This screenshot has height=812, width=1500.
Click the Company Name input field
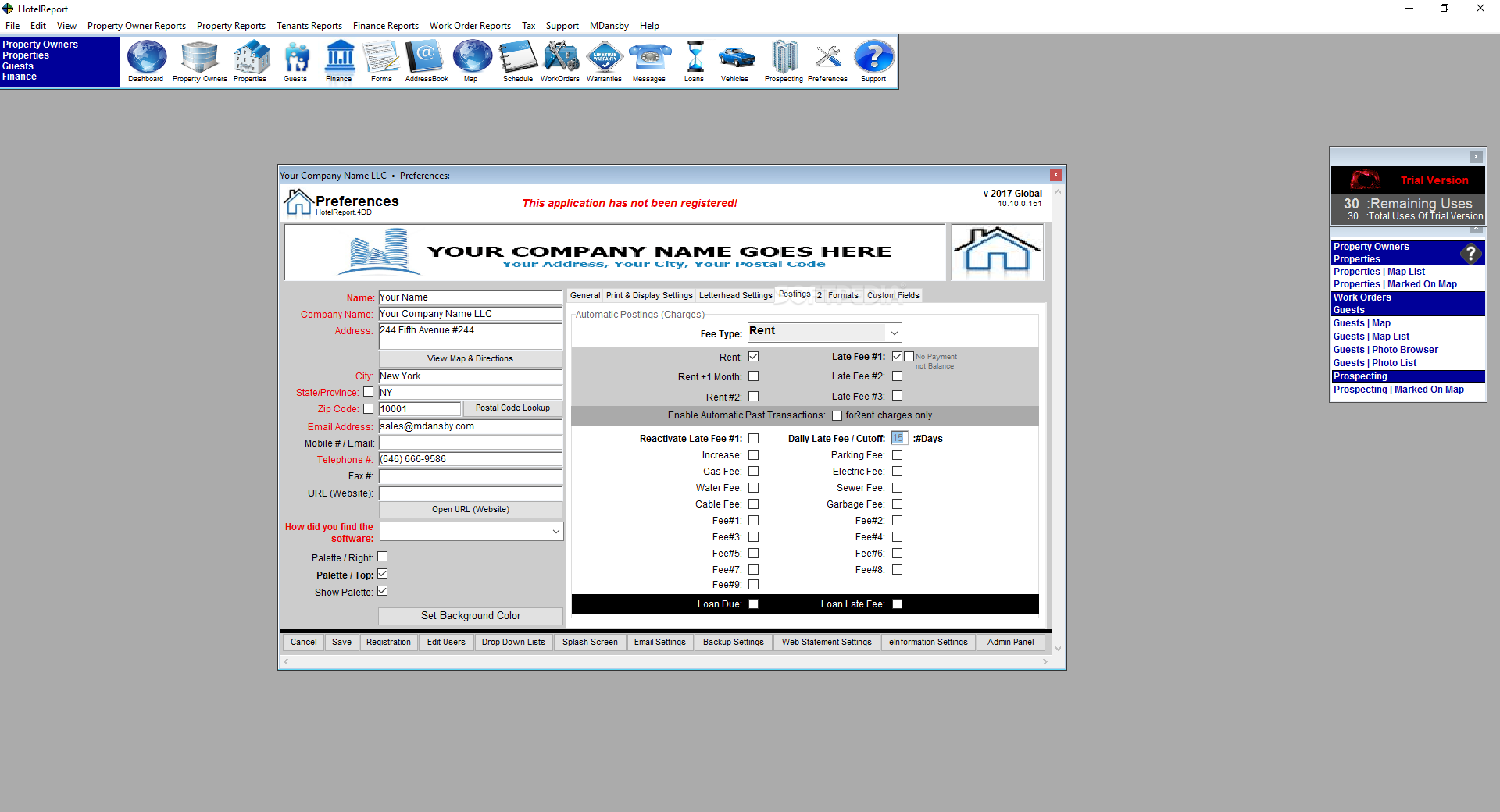(470, 314)
